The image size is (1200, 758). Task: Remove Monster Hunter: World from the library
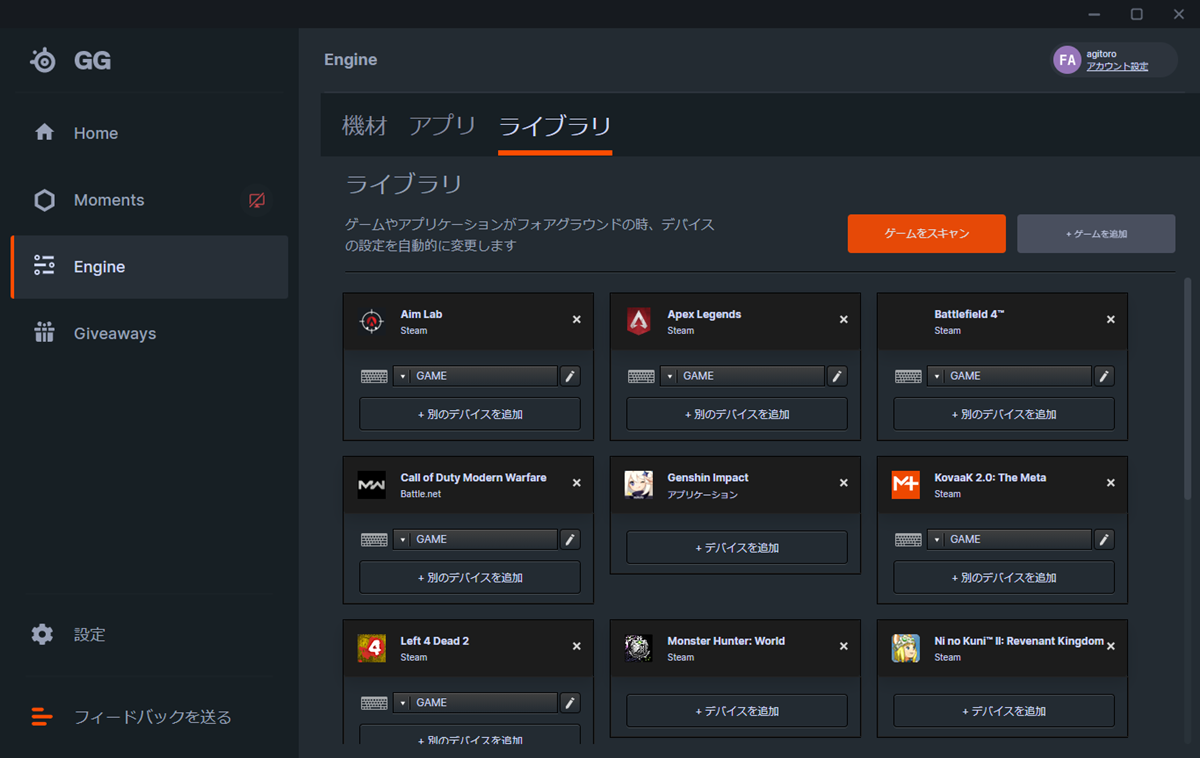(843, 646)
